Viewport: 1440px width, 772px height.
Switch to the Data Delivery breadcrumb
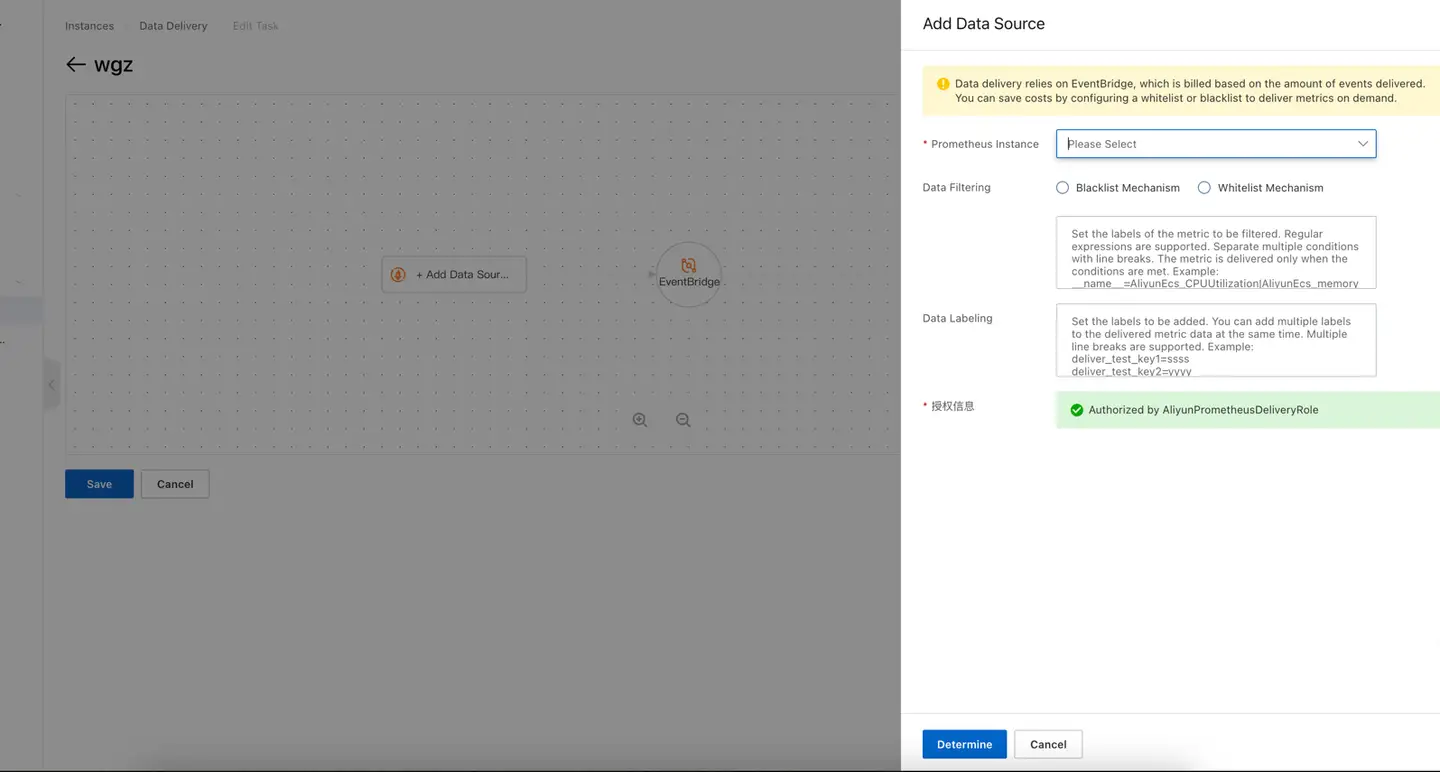click(172, 25)
